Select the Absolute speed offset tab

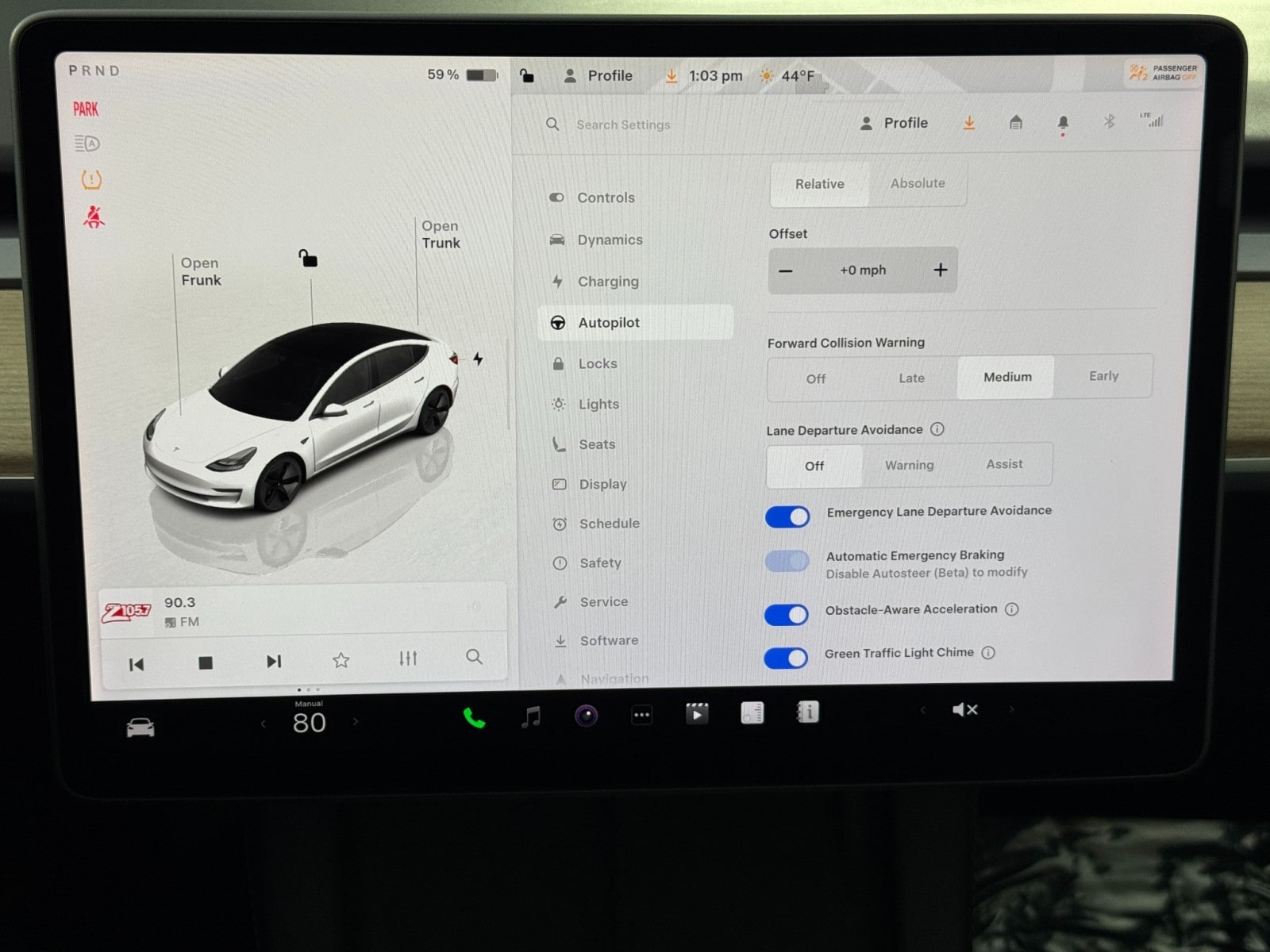pos(917,183)
